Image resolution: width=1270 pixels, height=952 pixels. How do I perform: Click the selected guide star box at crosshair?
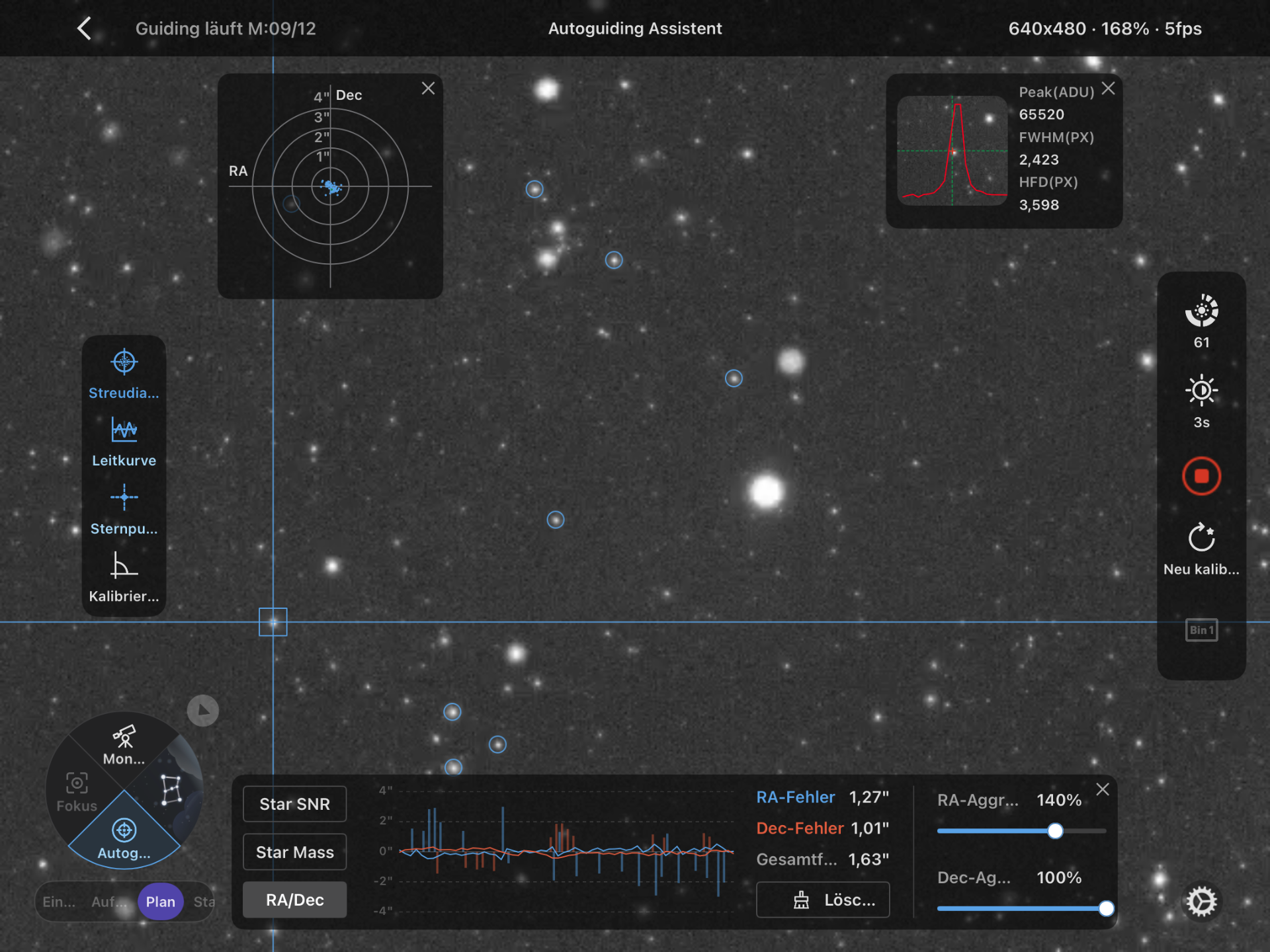[x=273, y=622]
